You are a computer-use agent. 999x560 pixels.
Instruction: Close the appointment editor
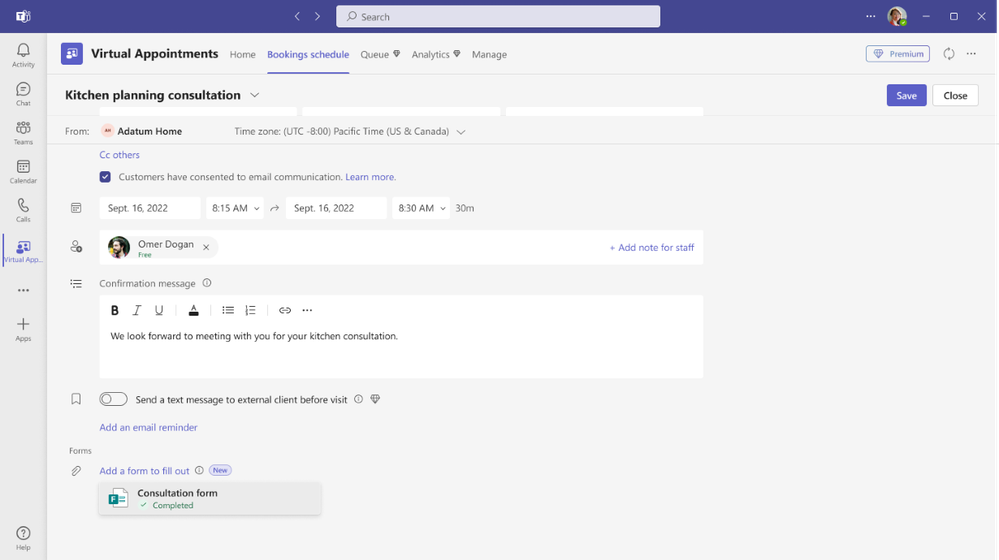[955, 95]
